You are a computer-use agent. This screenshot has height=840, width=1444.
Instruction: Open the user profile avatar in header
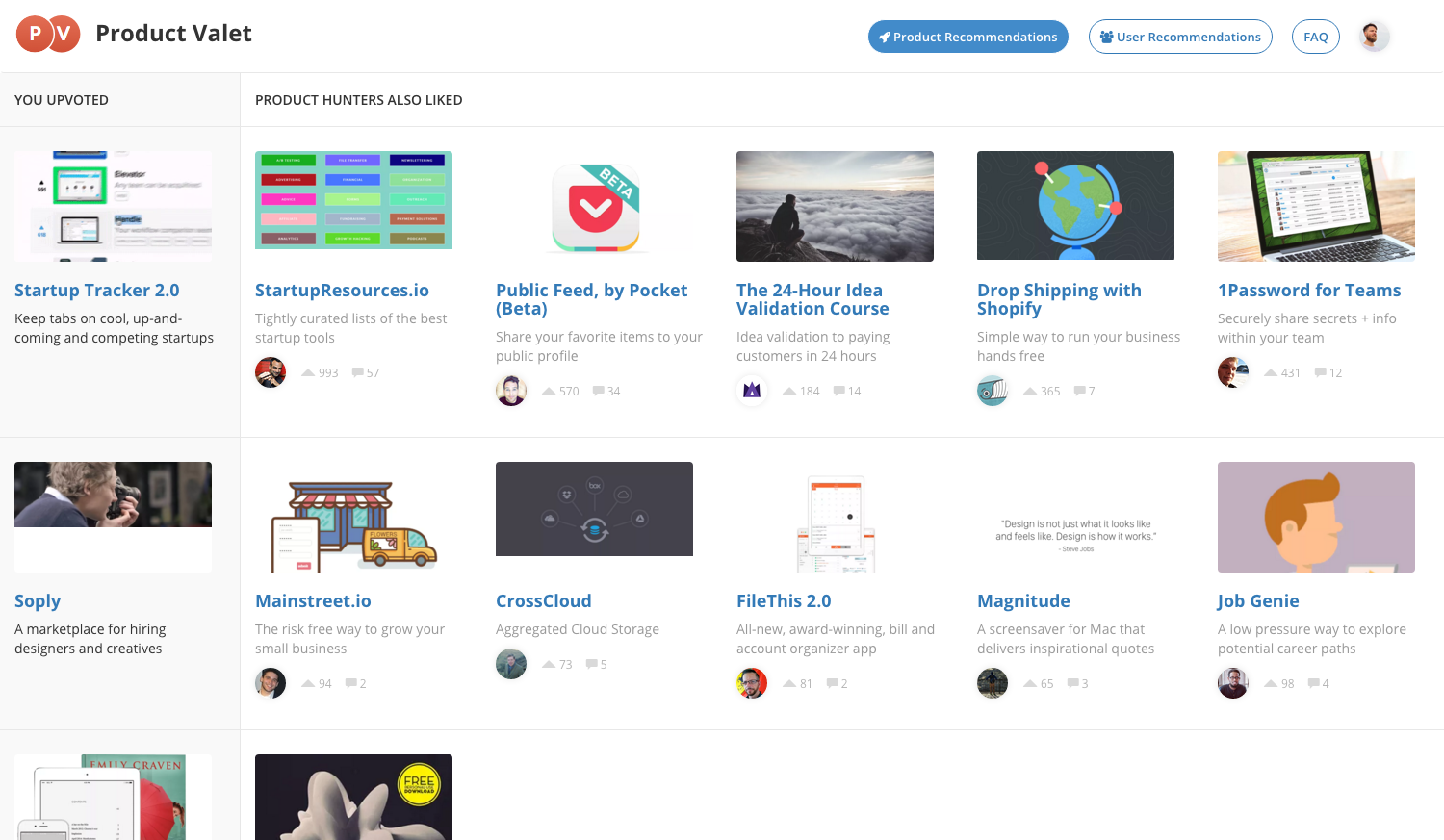click(x=1374, y=37)
